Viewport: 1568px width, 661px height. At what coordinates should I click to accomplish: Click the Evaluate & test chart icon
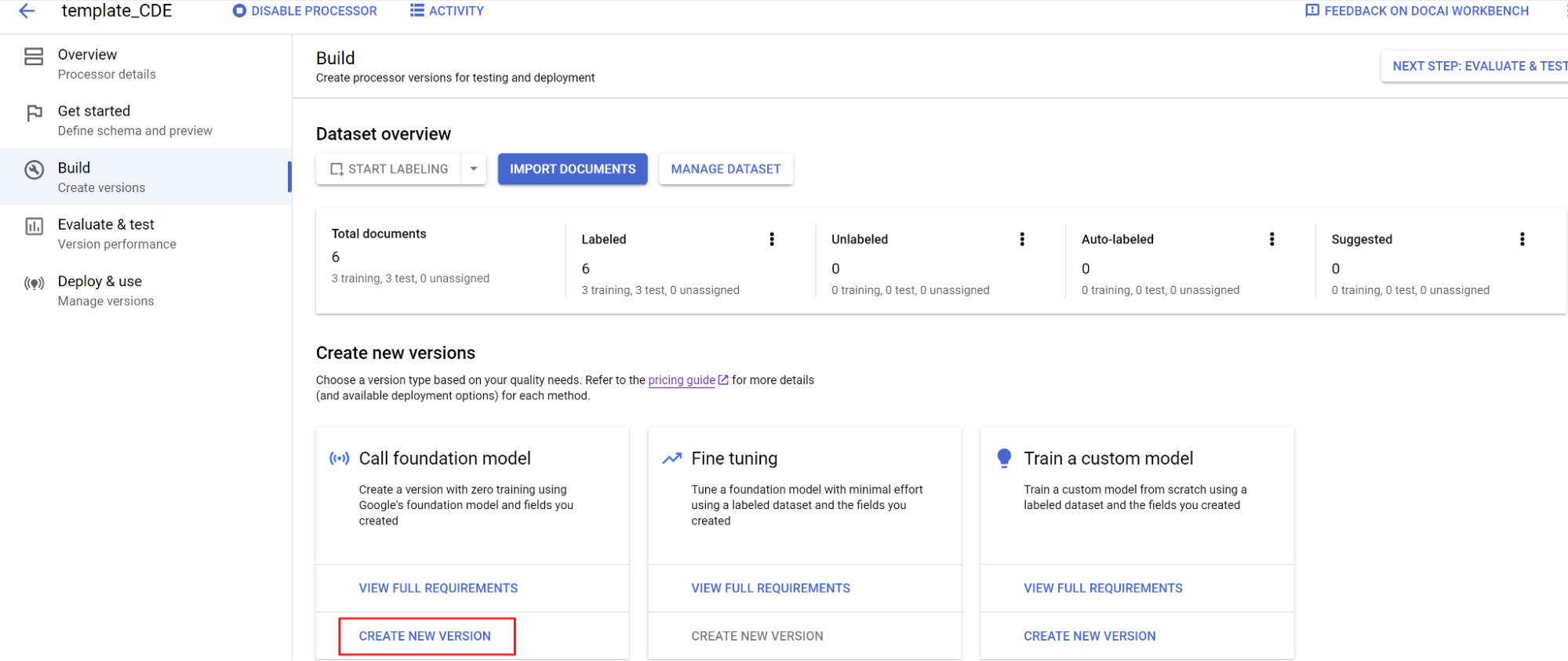tap(34, 227)
